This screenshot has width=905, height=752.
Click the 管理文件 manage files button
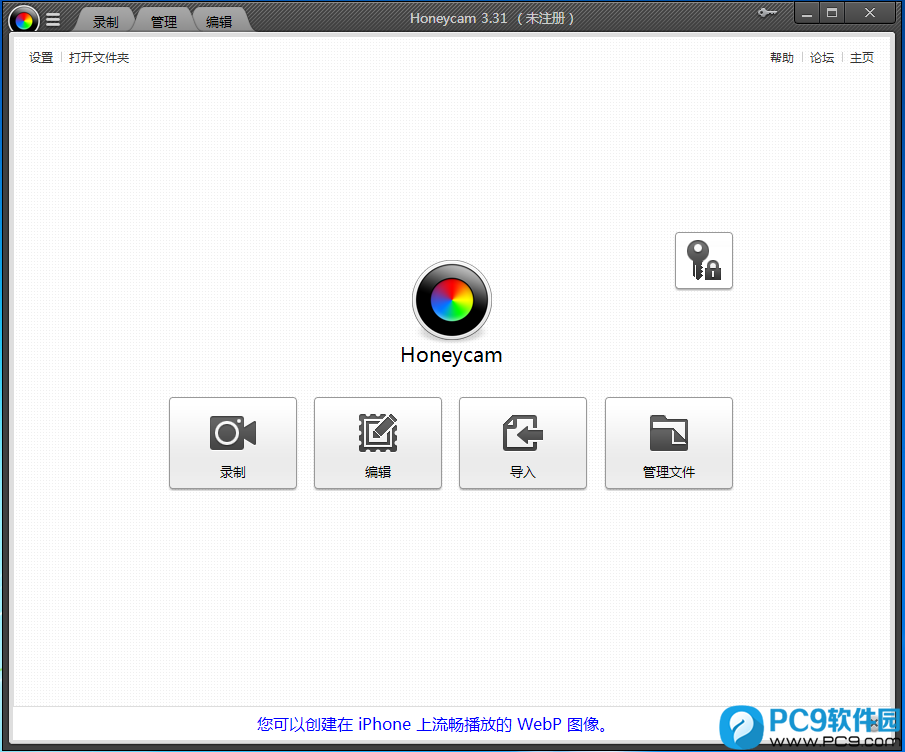pos(669,443)
